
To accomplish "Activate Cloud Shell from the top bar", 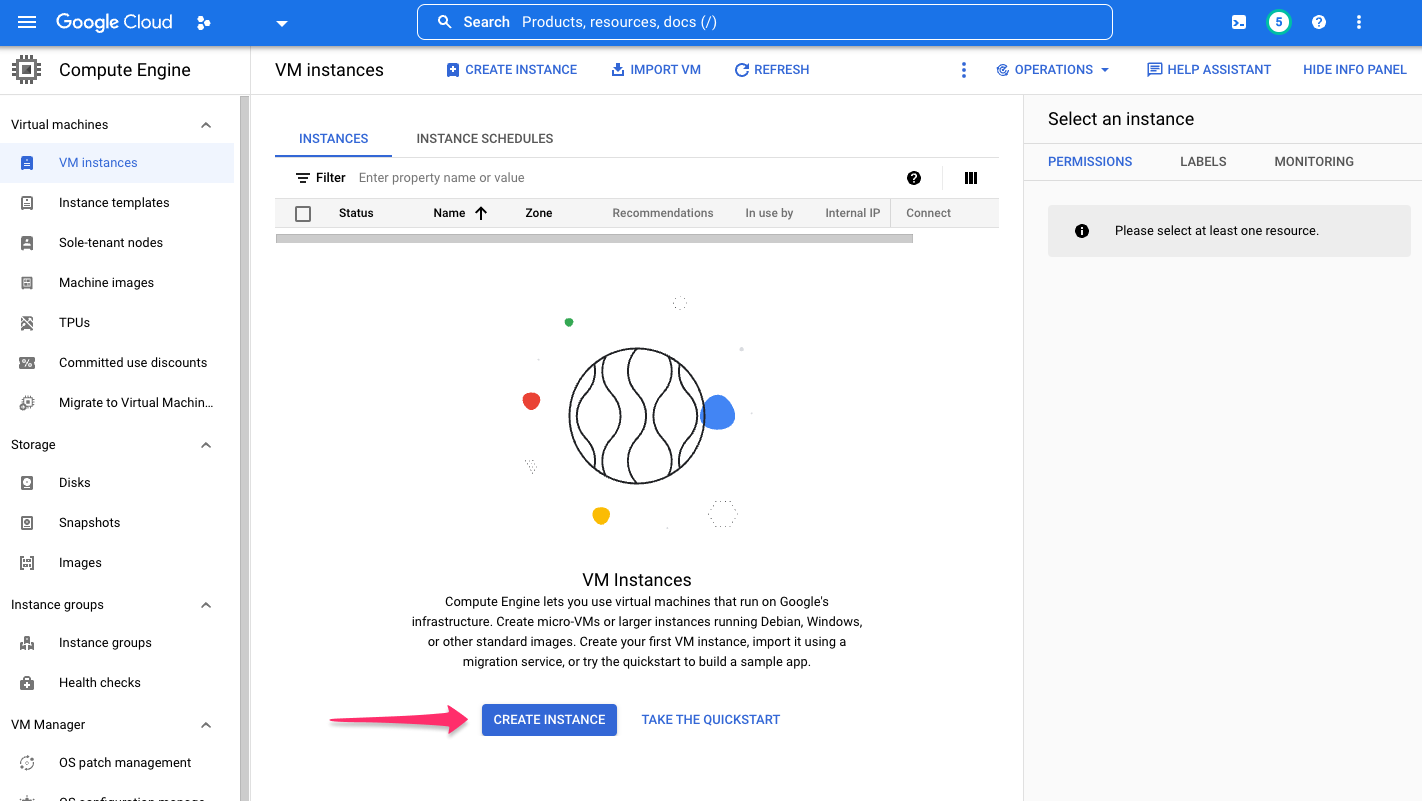I will 1238,21.
